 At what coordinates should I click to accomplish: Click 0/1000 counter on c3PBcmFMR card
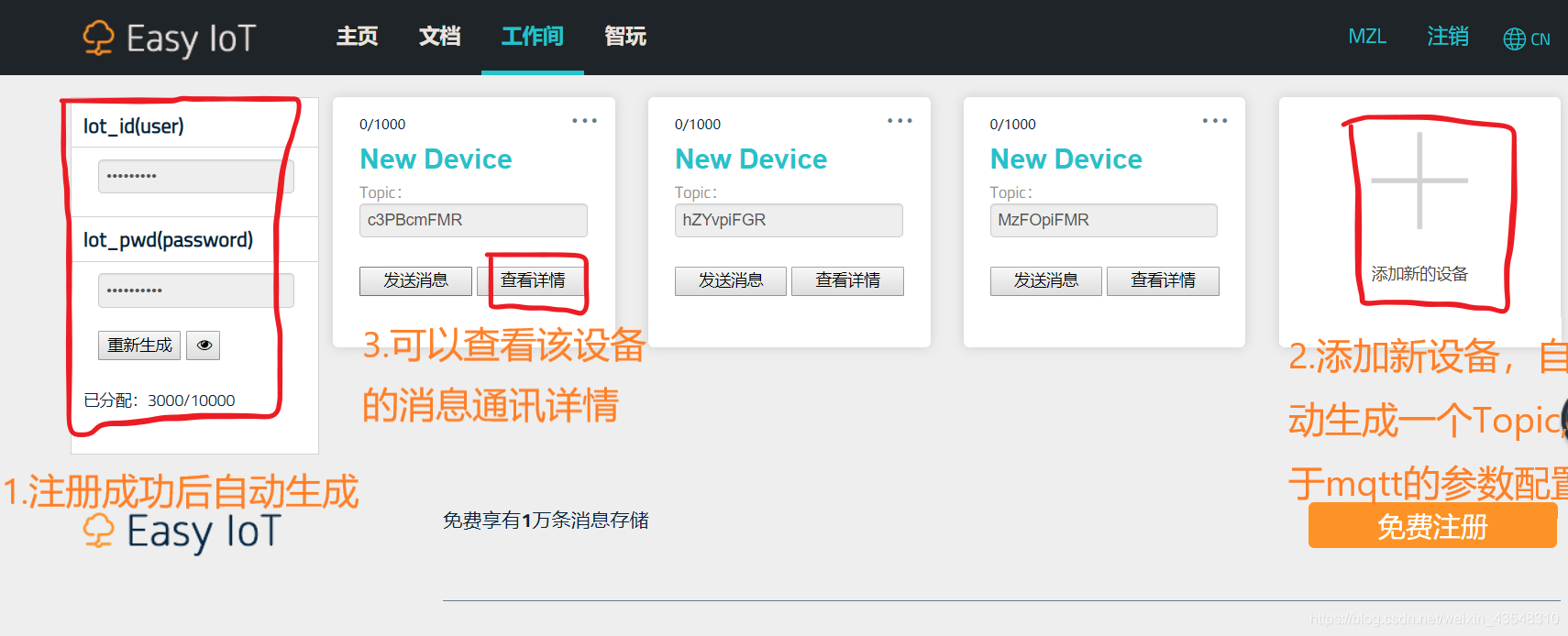pyautogui.click(x=382, y=125)
